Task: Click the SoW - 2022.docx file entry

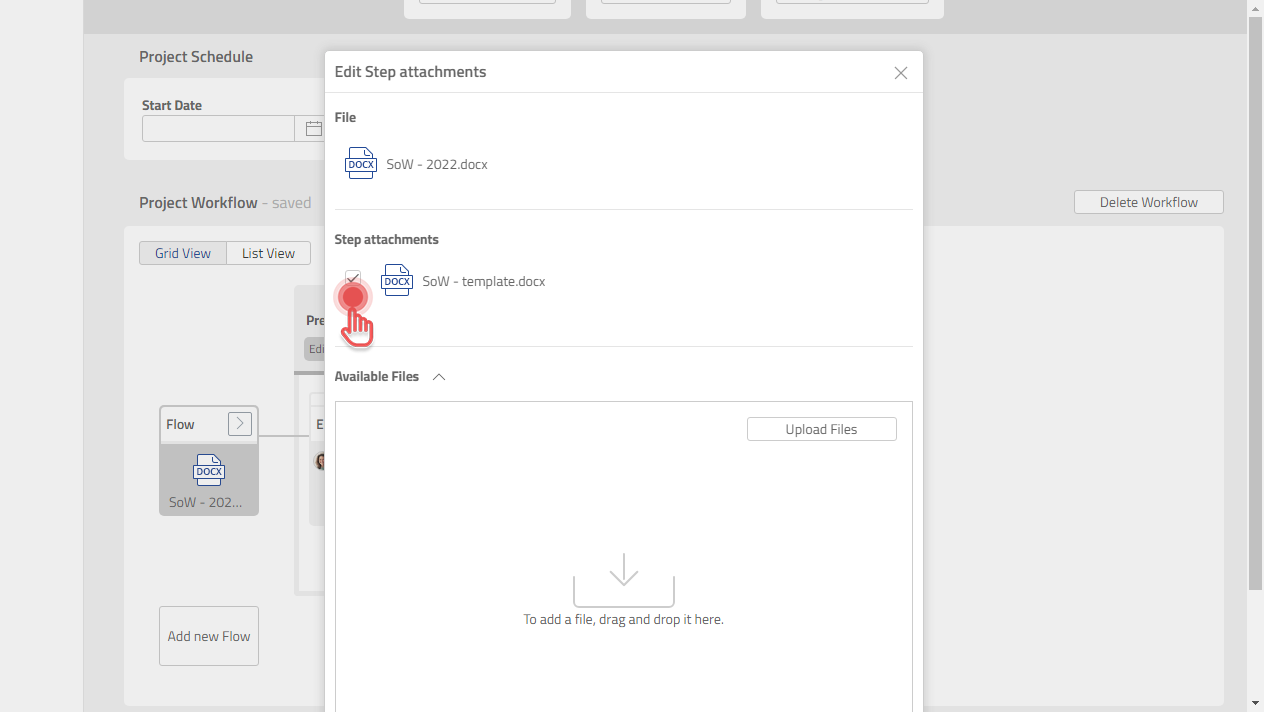Action: (x=436, y=164)
